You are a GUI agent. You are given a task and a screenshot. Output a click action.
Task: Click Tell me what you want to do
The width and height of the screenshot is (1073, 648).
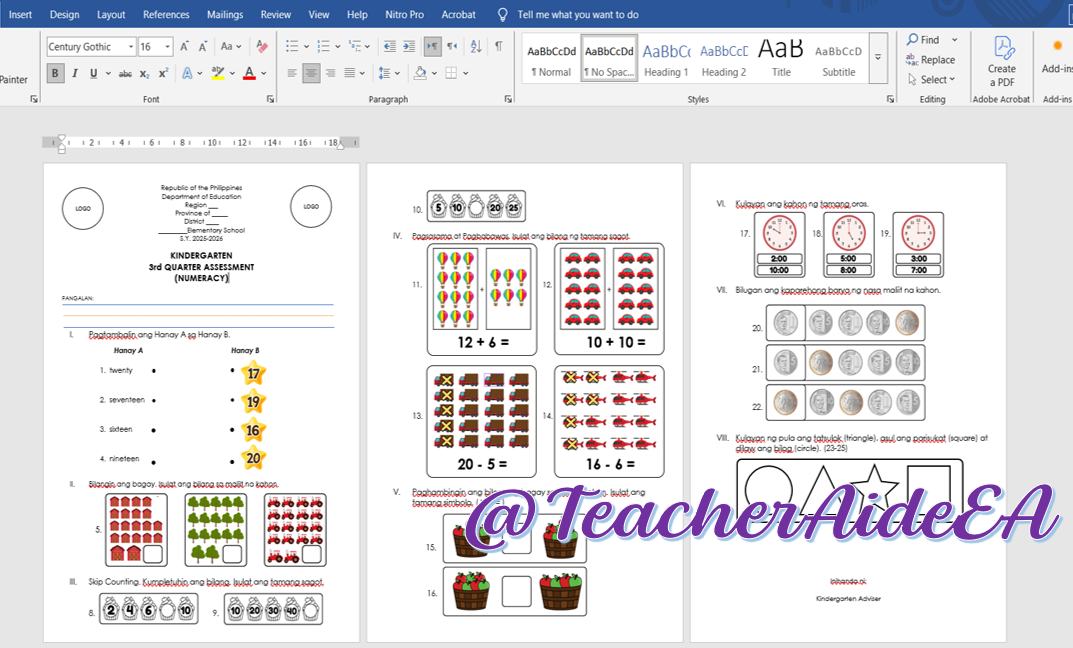tap(578, 14)
